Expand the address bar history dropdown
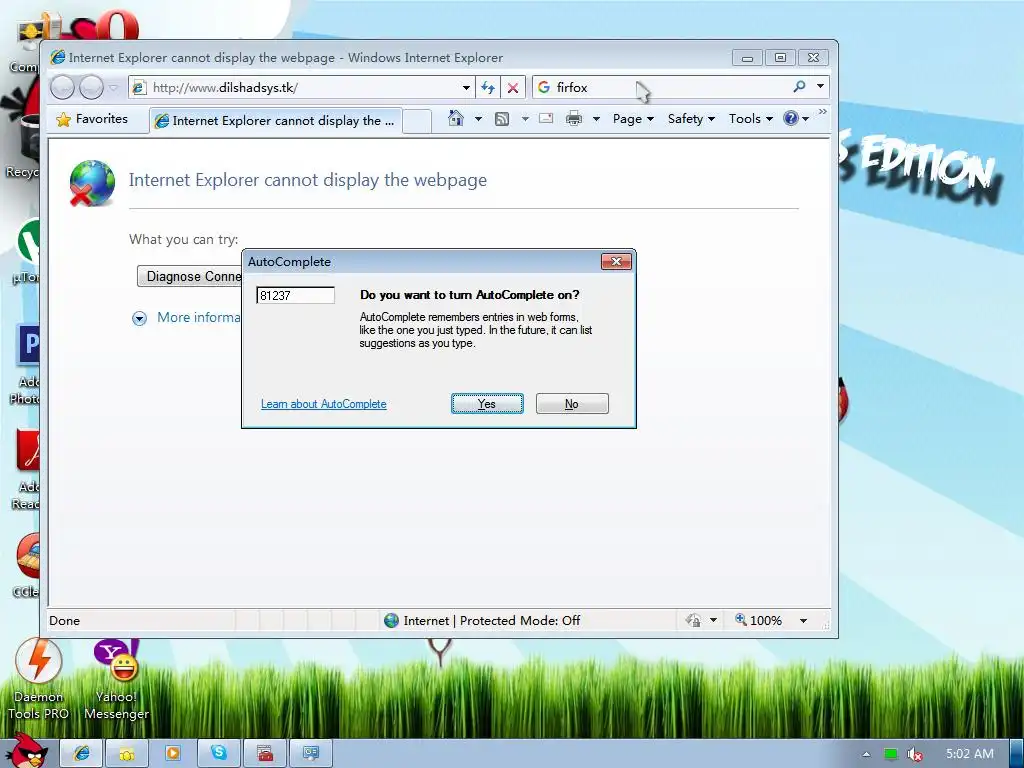 tap(466, 88)
